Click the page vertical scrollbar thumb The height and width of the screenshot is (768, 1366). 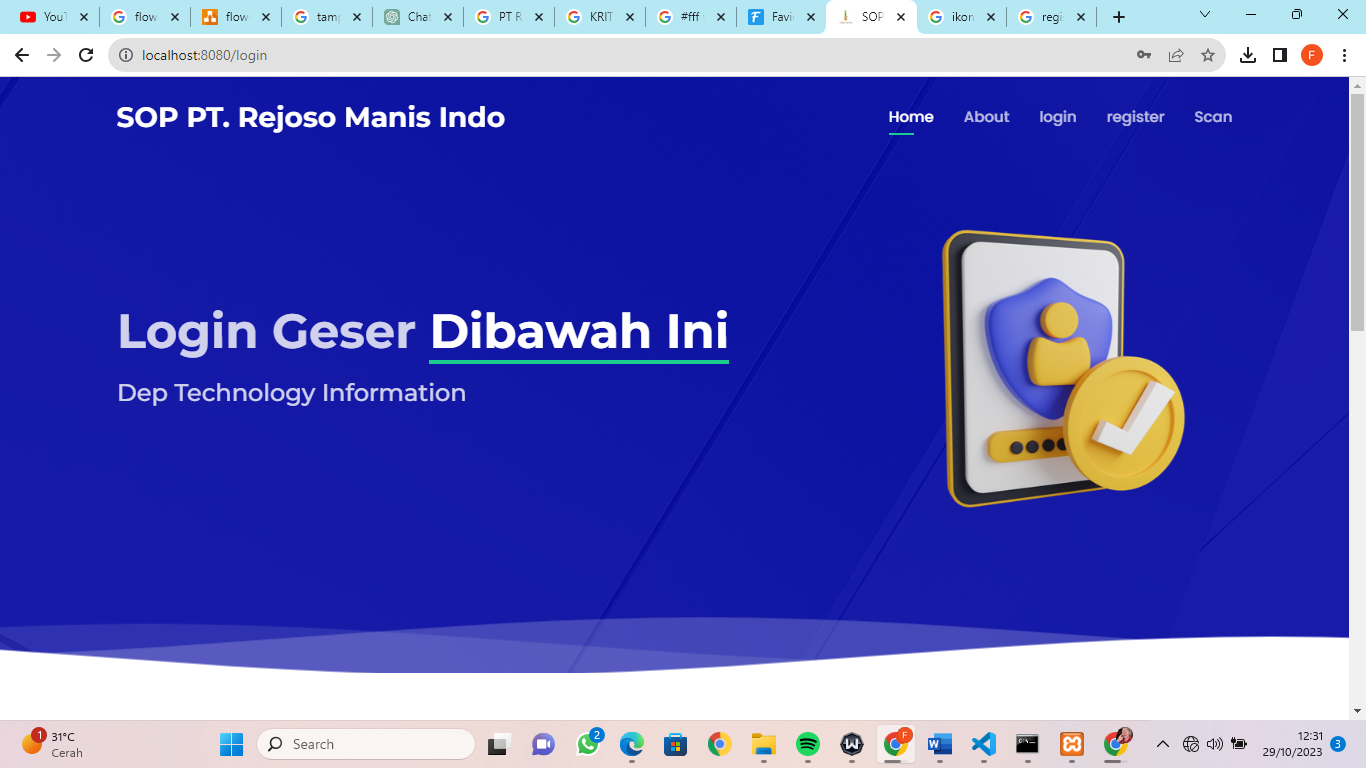1357,212
